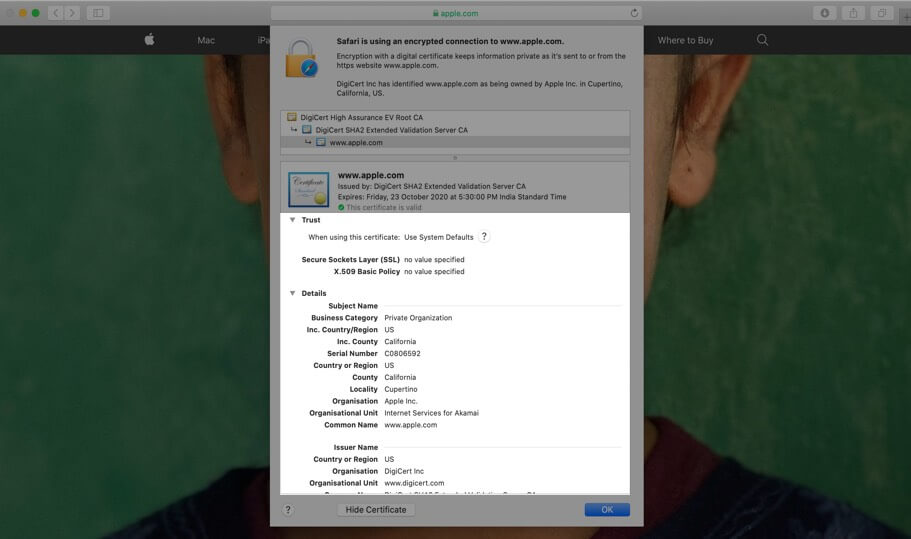Click the Safari back arrow button
The width and height of the screenshot is (911, 539).
[56, 13]
